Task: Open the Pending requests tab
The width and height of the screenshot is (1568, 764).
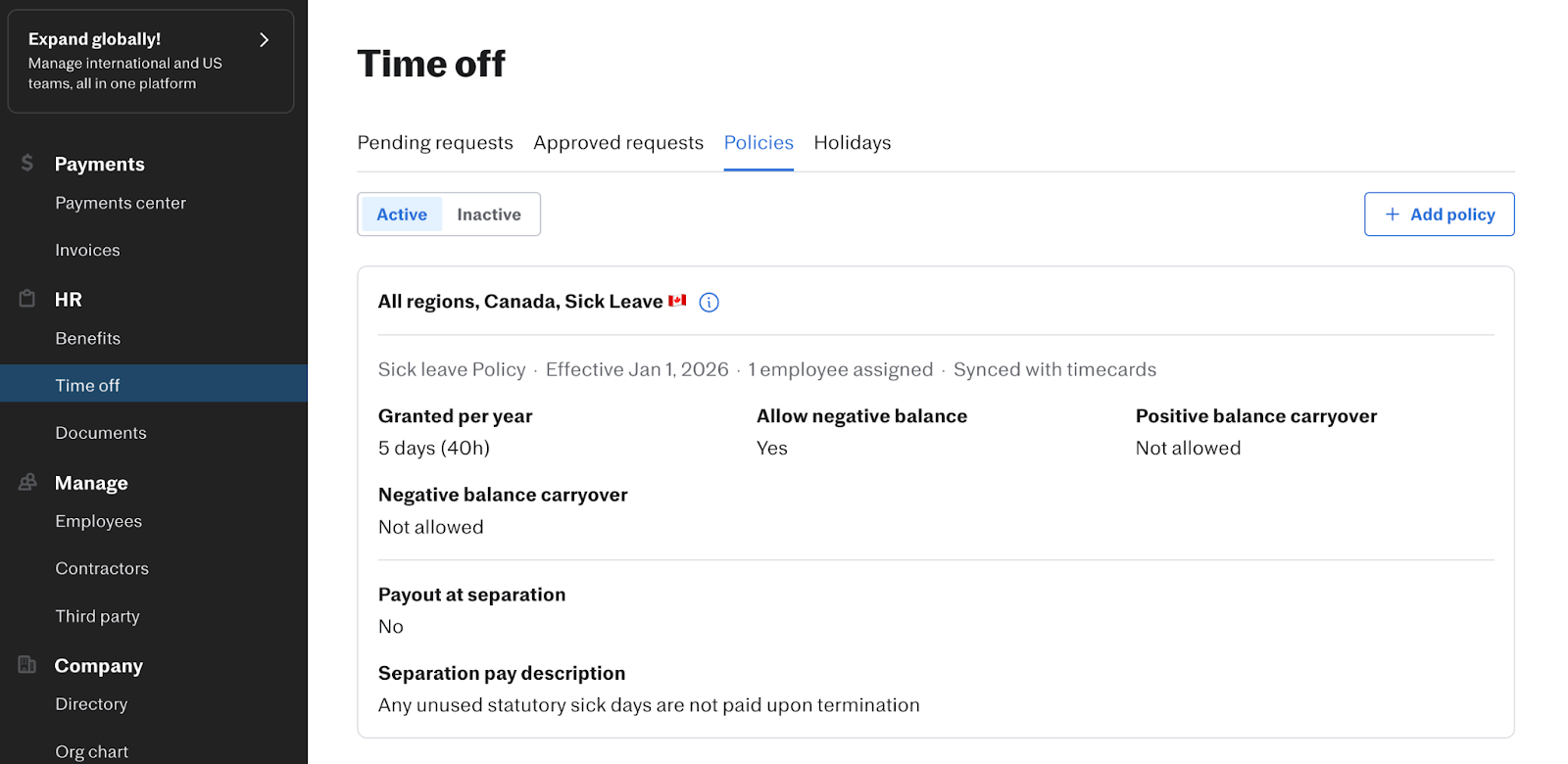Action: point(435,143)
